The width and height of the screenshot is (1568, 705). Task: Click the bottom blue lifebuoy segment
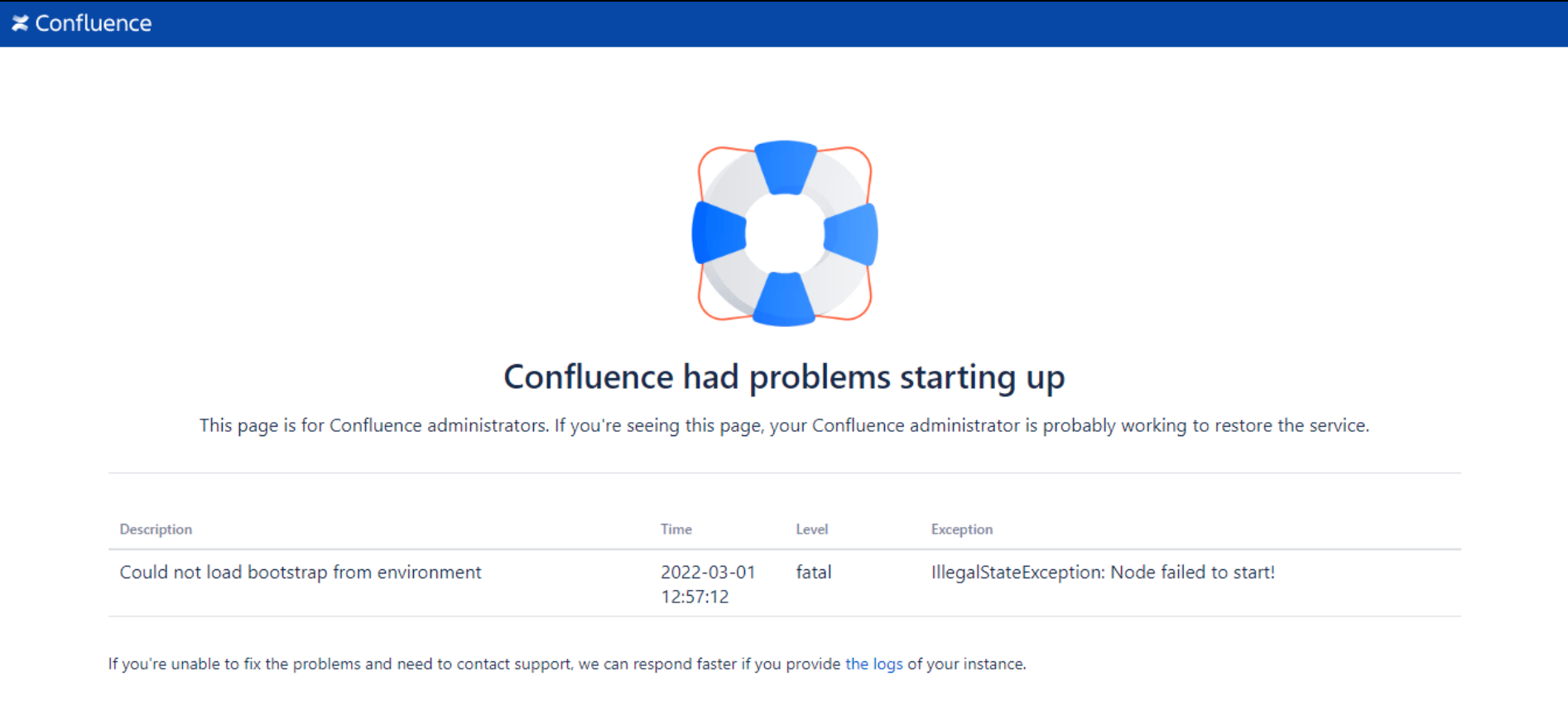coord(784,299)
